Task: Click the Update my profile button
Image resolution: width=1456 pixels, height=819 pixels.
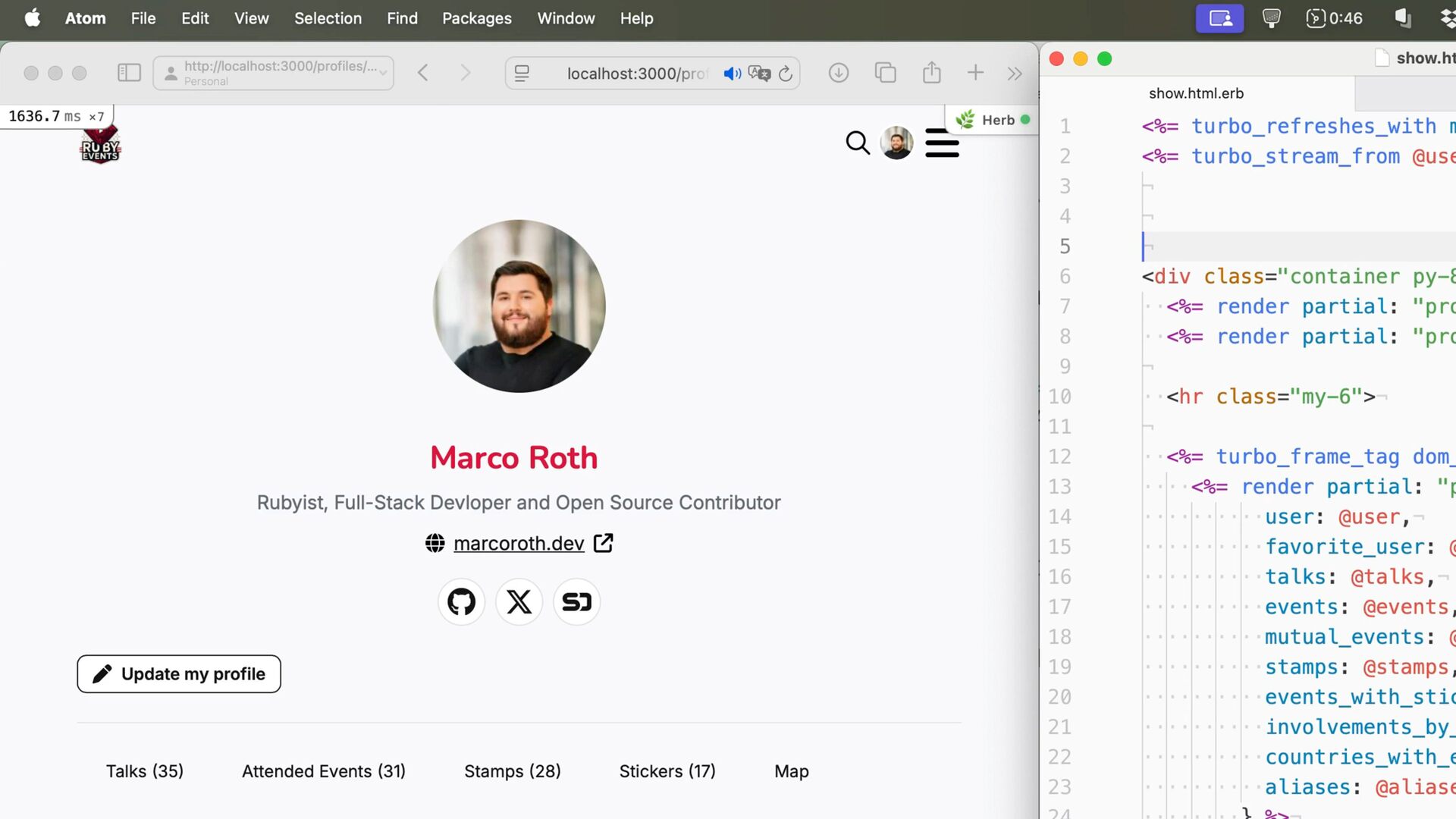Action: [179, 674]
